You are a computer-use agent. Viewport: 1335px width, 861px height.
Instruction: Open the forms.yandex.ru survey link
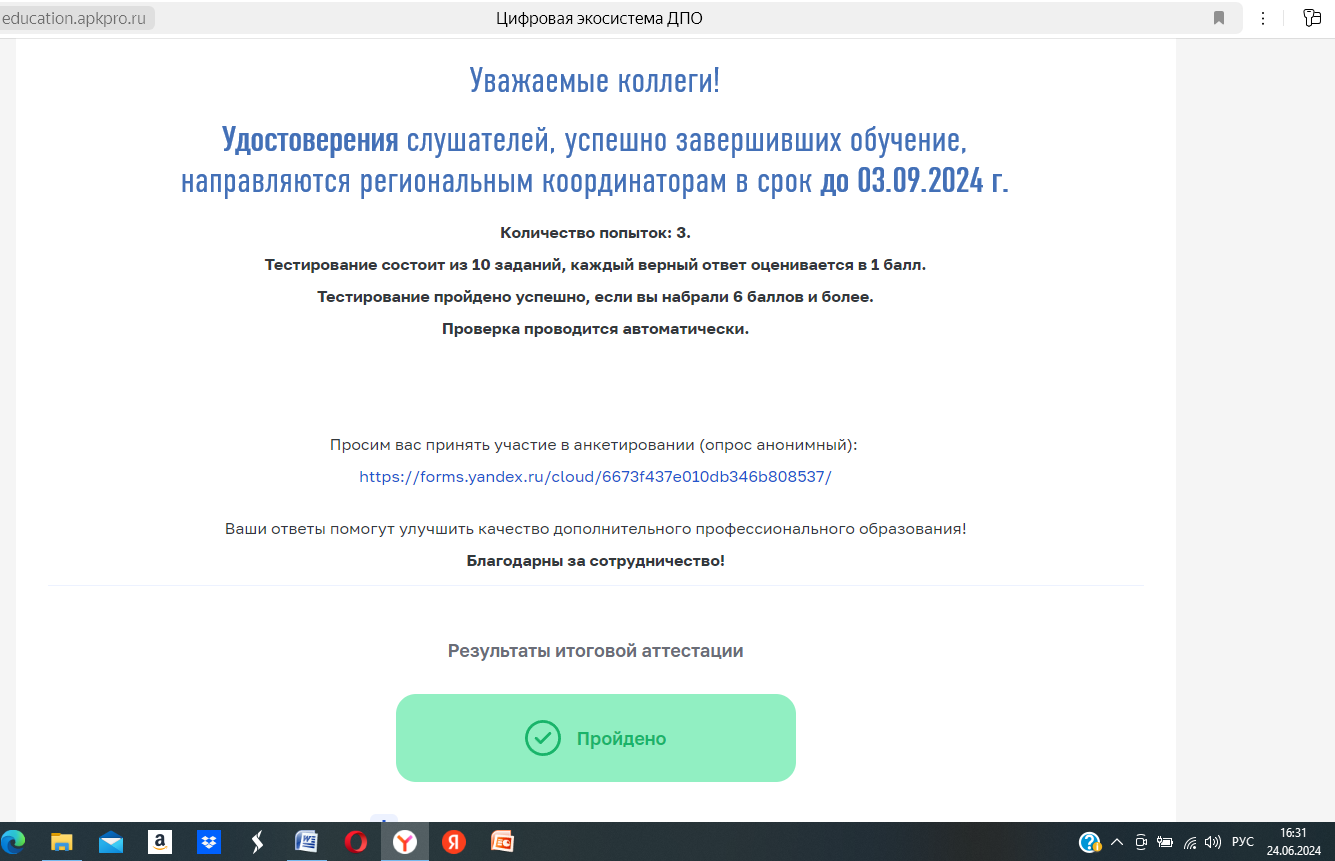tap(595, 477)
